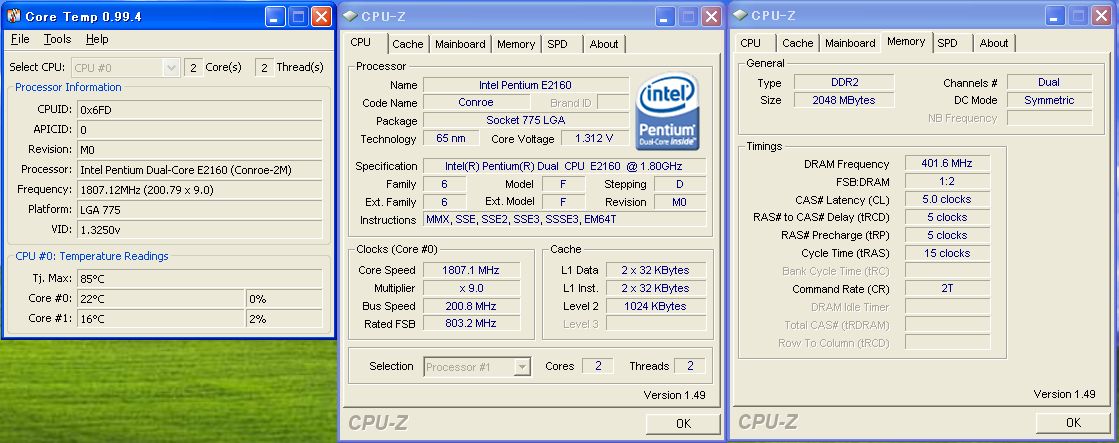The width and height of the screenshot is (1119, 443).
Task: Select Memory tab in Memory CPU-Z window
Action: [906, 42]
